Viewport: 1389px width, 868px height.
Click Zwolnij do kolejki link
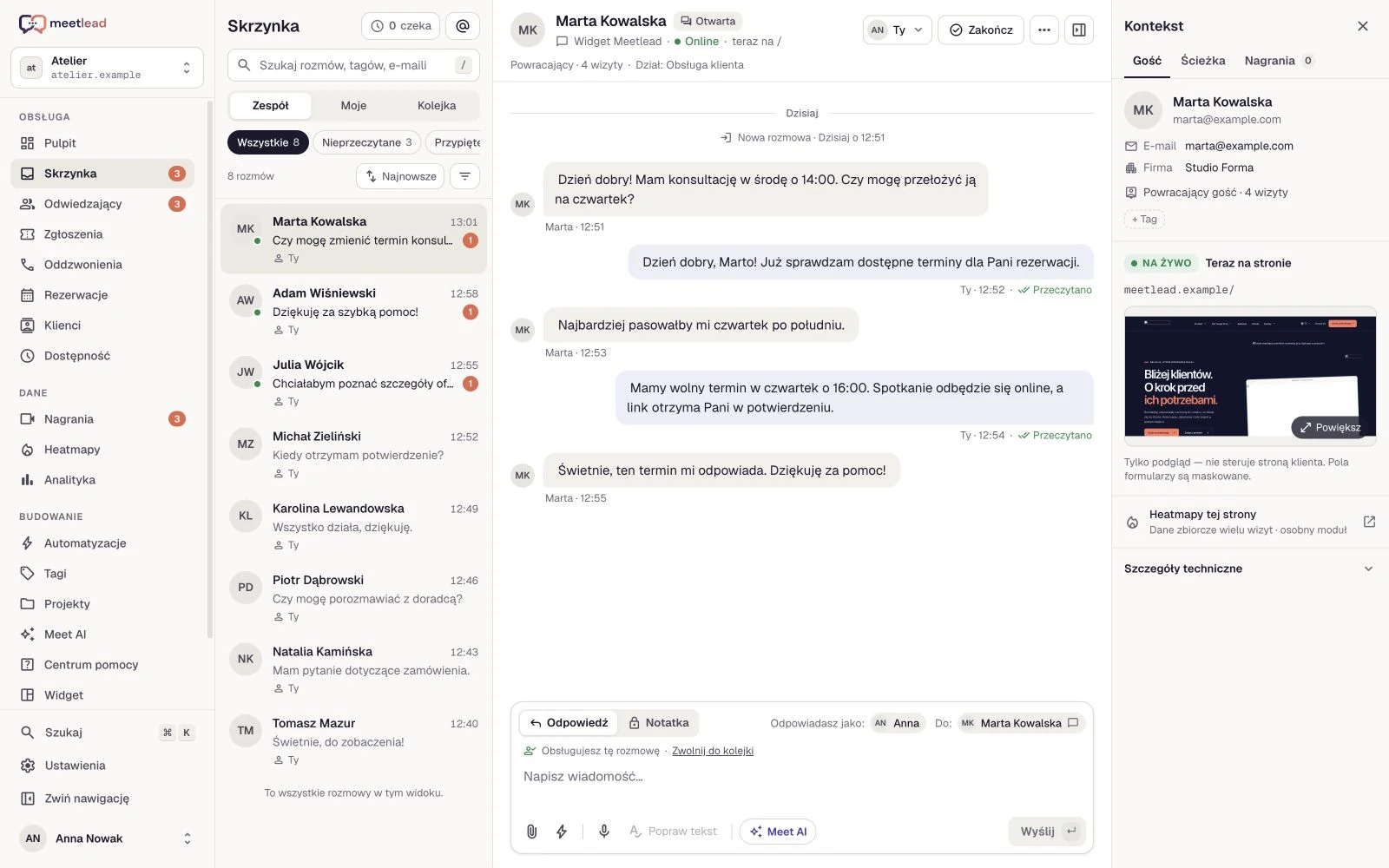point(713,751)
